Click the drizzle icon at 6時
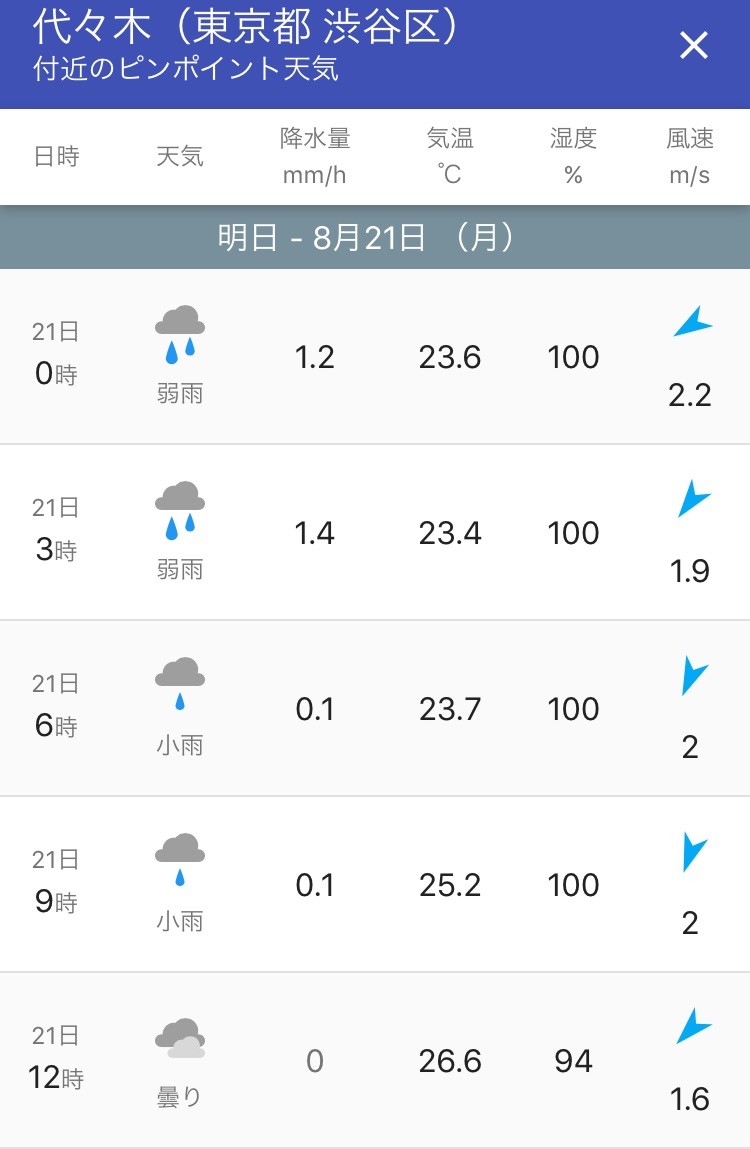 coord(180,684)
